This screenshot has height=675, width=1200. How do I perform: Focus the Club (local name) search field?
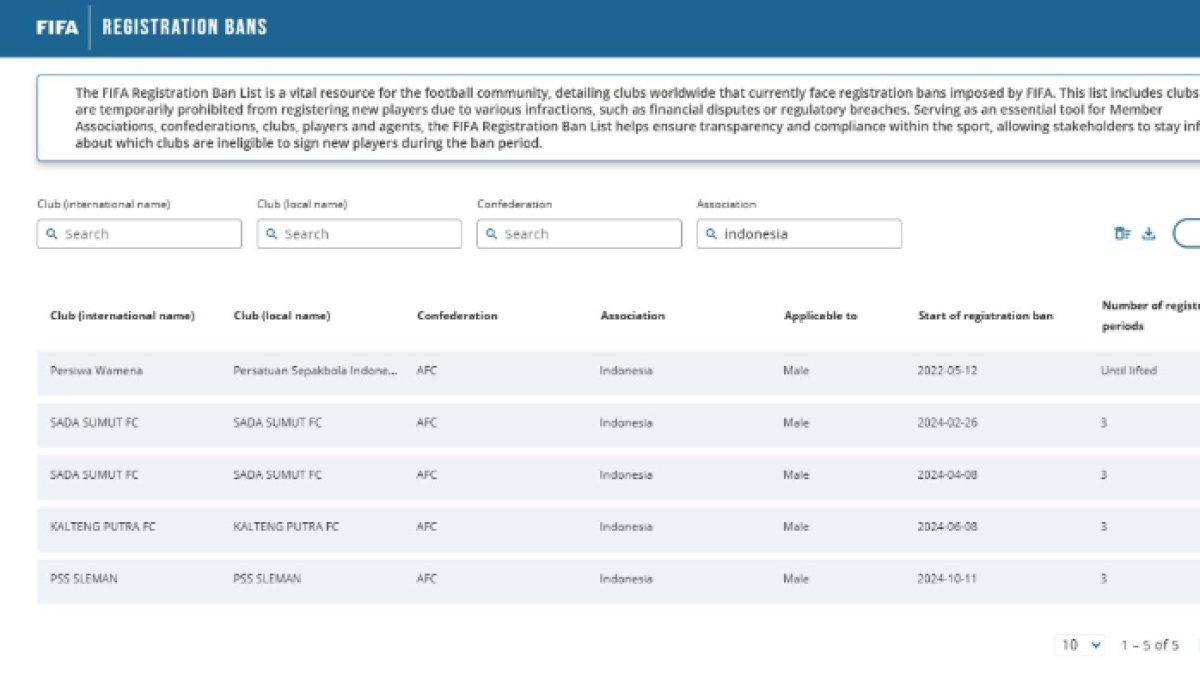[x=359, y=234]
